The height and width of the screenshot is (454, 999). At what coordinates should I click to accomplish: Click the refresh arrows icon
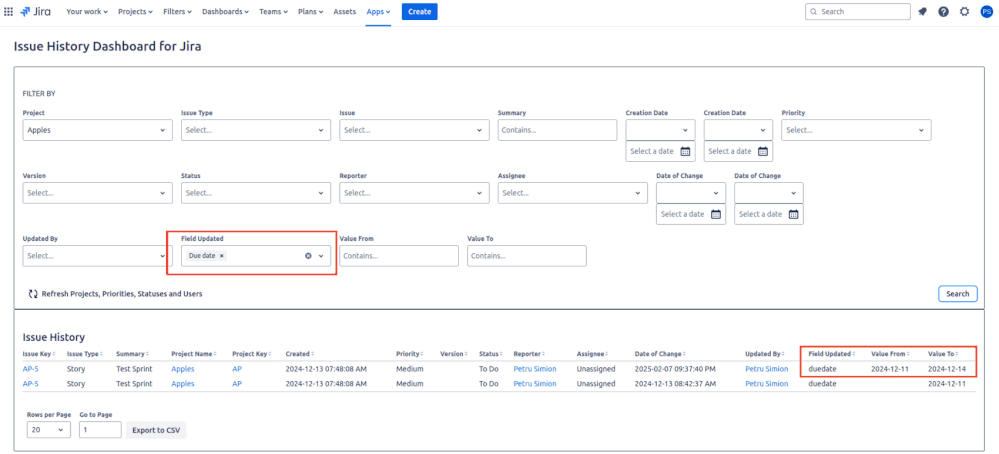33,294
